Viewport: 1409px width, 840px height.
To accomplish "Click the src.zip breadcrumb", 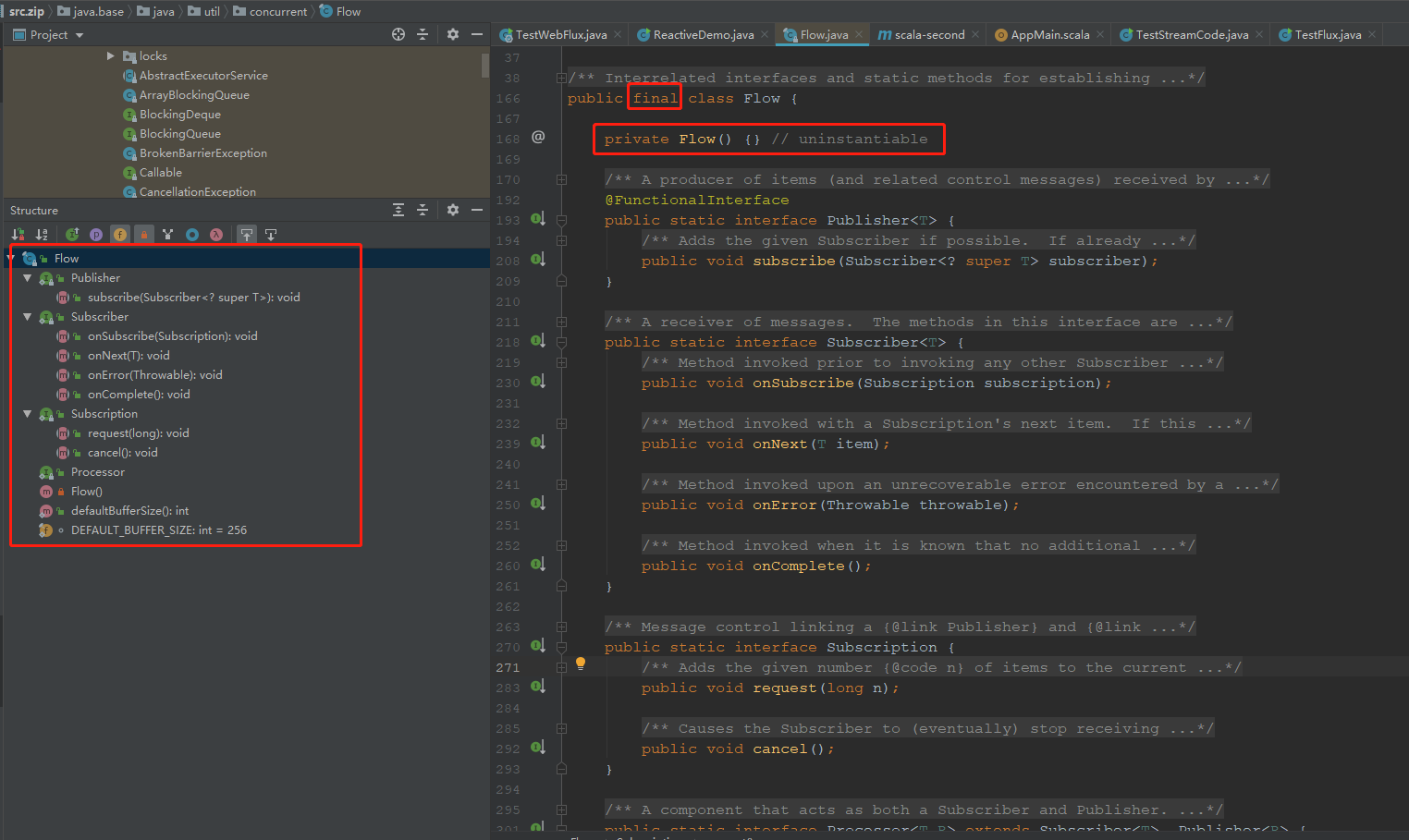I will [26, 11].
